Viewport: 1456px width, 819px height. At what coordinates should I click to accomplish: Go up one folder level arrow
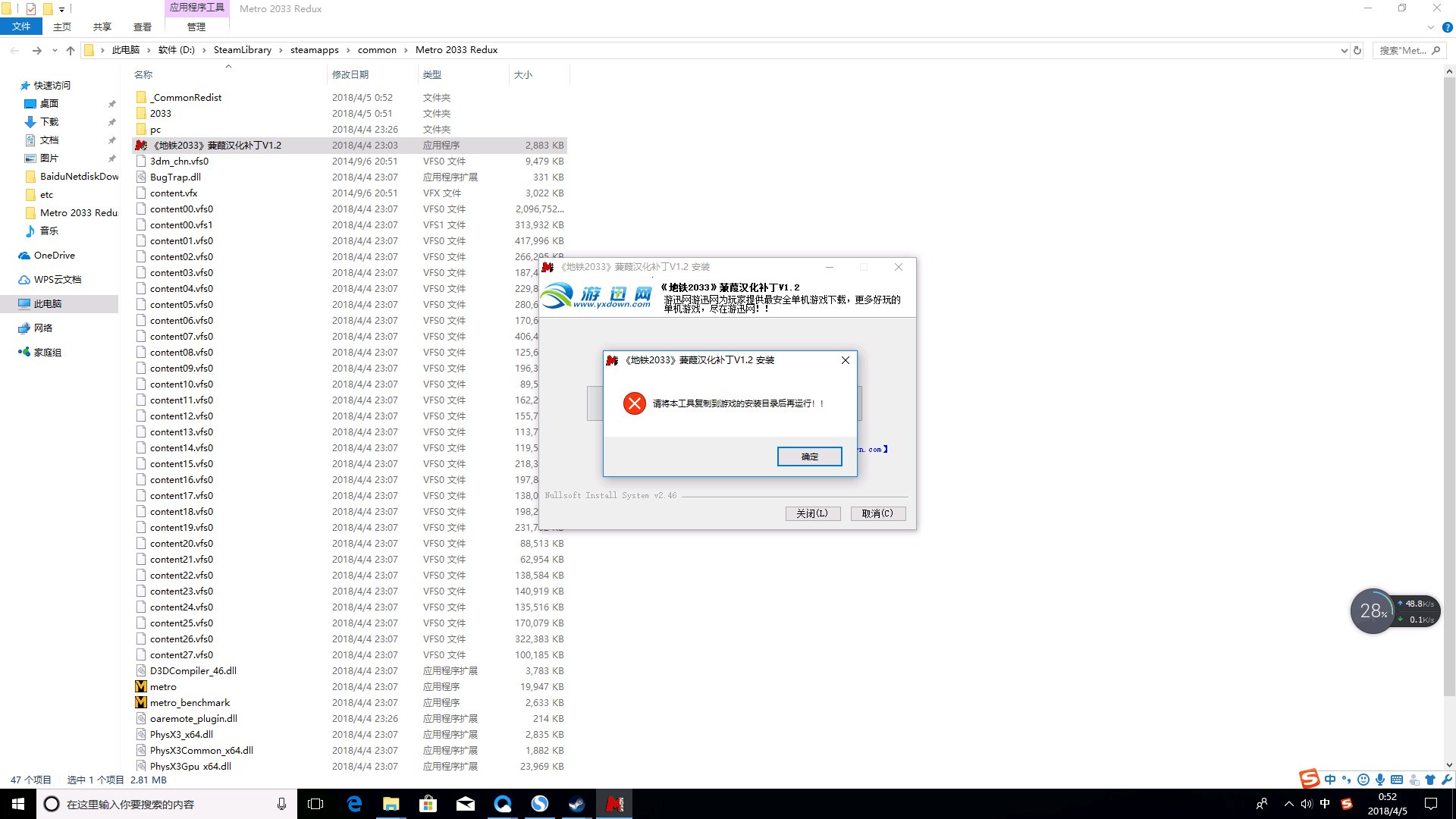[71, 50]
